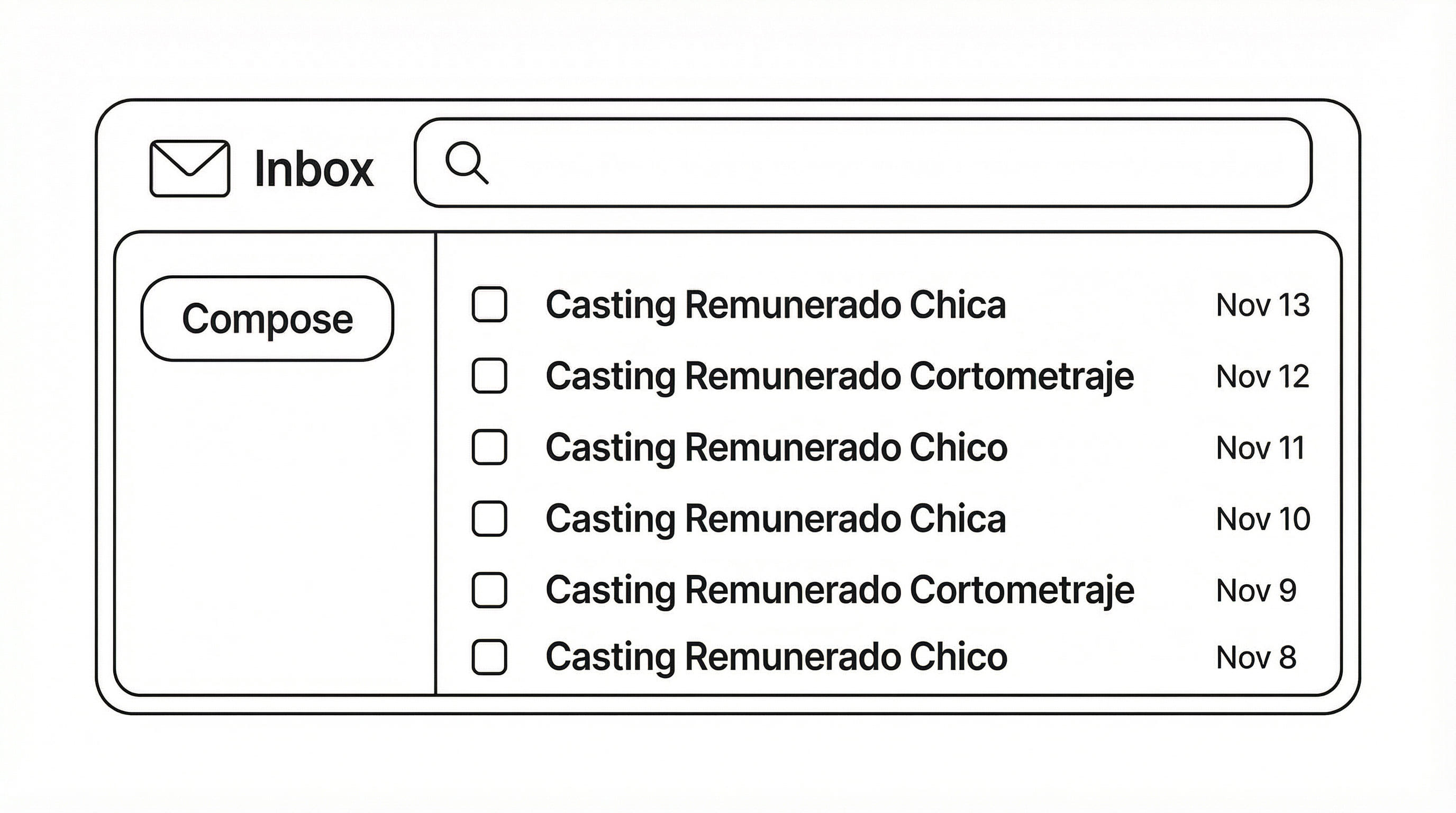Open the Nov 10 Casting Remunerado Chica message
This screenshot has height=813, width=1456.
776,518
